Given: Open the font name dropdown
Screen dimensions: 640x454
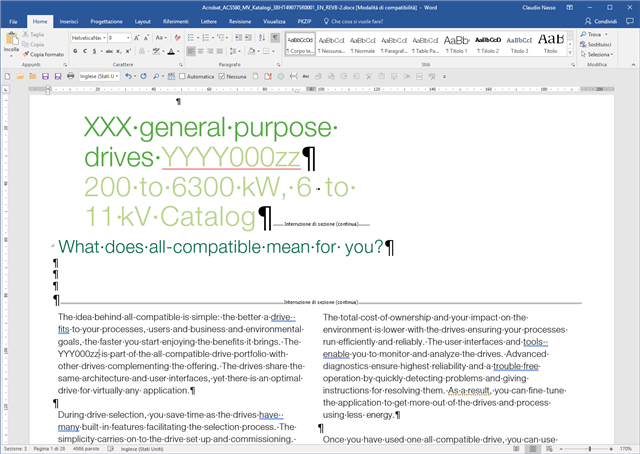Looking at the screenshot, I should pyautogui.click(x=104, y=38).
